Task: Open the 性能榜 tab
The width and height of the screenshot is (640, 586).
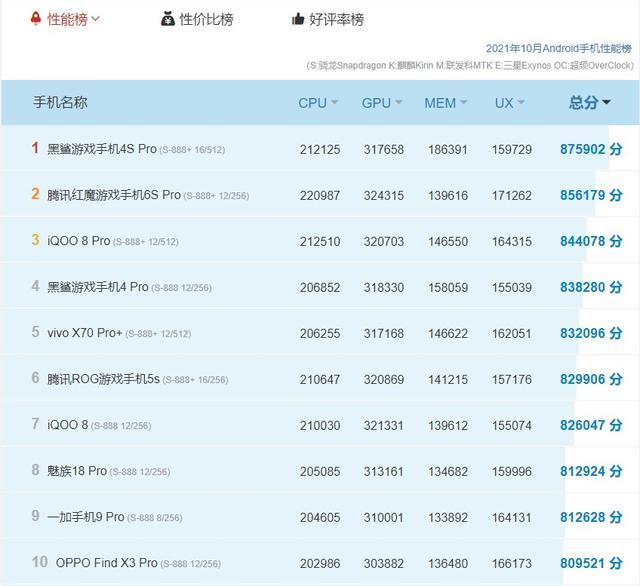Action: tap(67, 19)
